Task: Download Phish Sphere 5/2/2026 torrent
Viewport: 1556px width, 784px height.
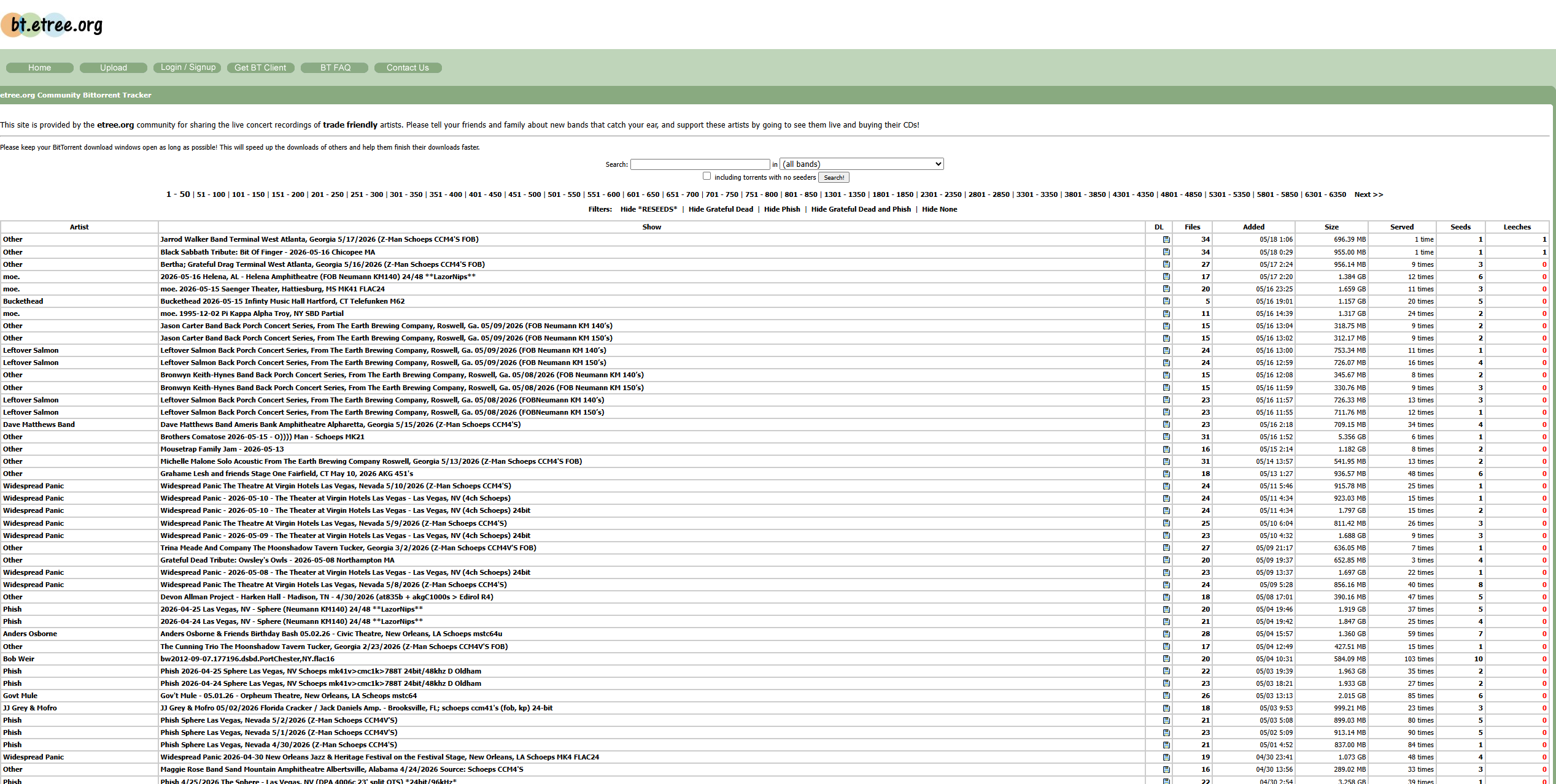Action: pyautogui.click(x=1166, y=720)
